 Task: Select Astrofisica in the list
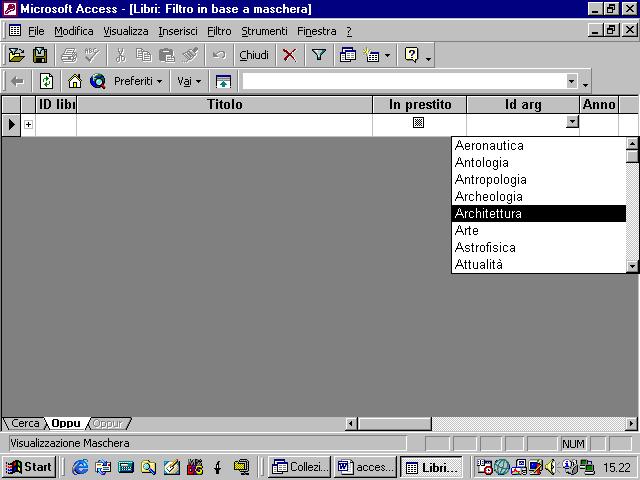tap(539, 247)
